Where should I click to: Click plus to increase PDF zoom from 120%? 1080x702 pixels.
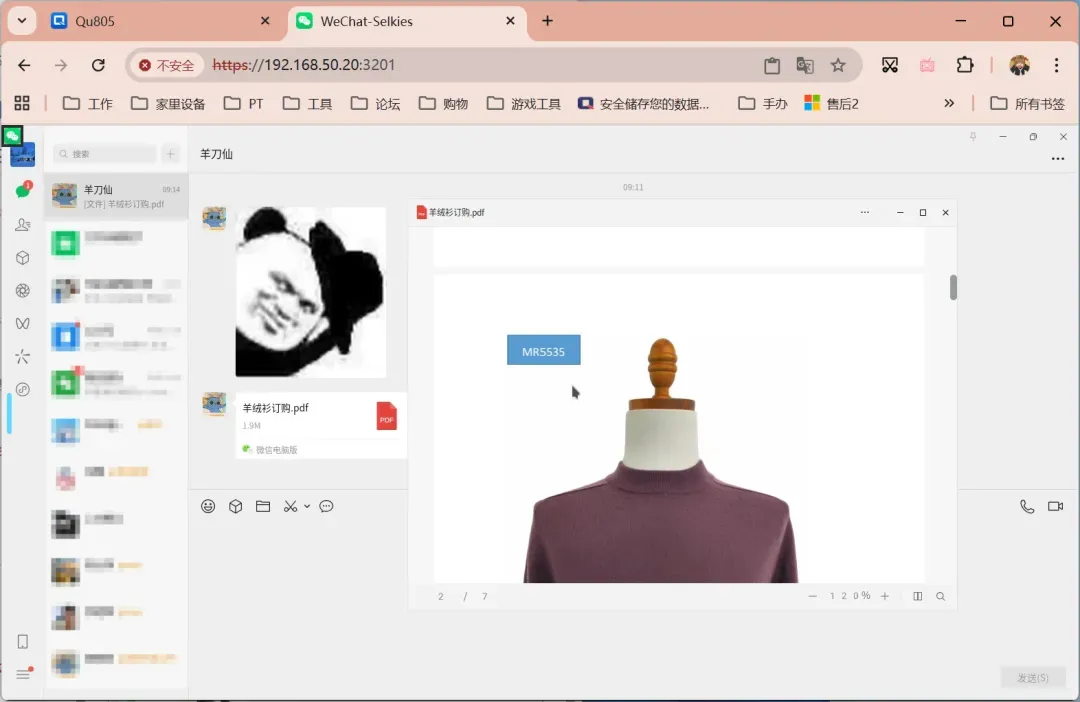click(884, 595)
